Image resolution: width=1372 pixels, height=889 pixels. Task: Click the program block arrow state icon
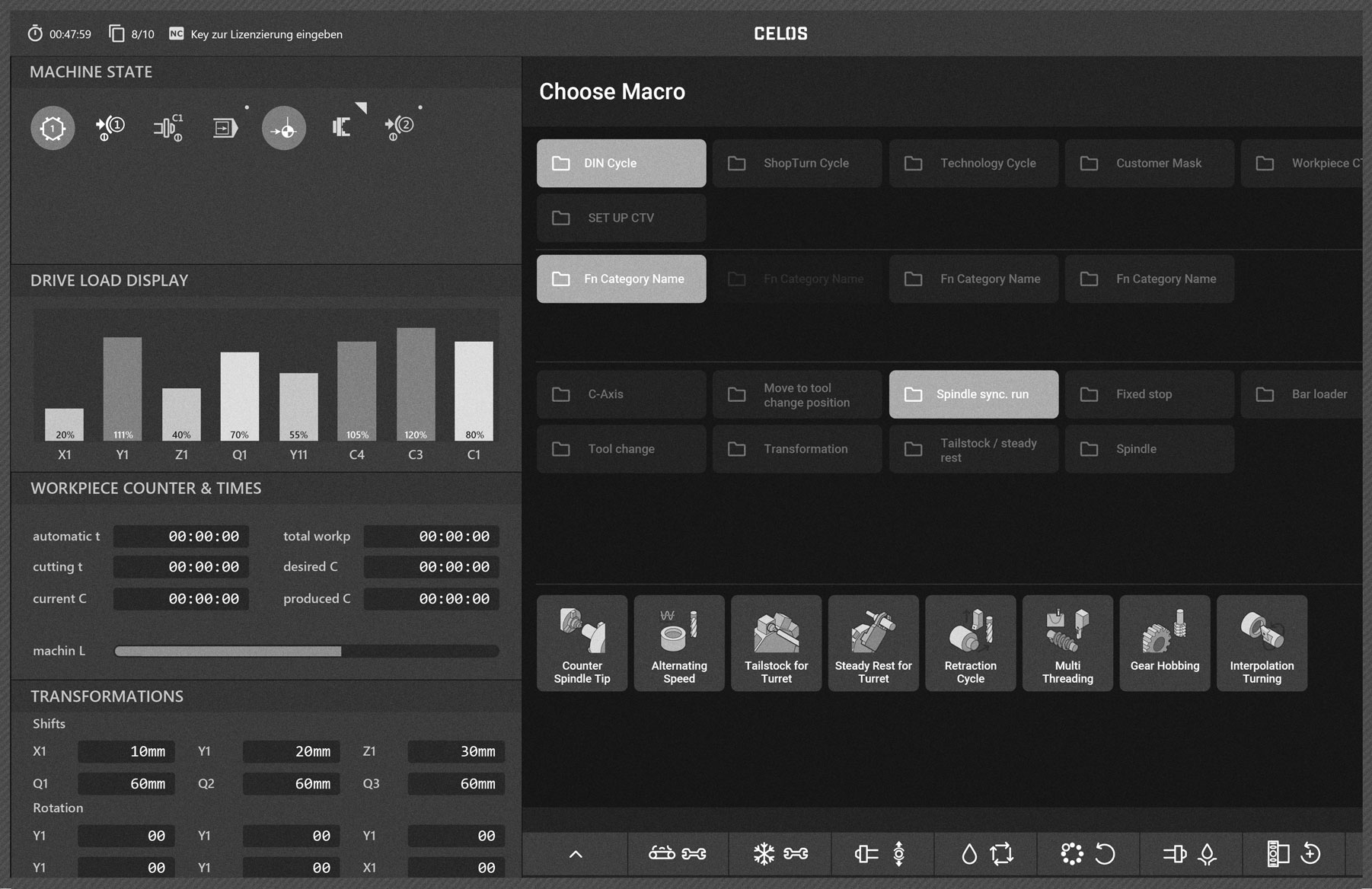coord(226,128)
